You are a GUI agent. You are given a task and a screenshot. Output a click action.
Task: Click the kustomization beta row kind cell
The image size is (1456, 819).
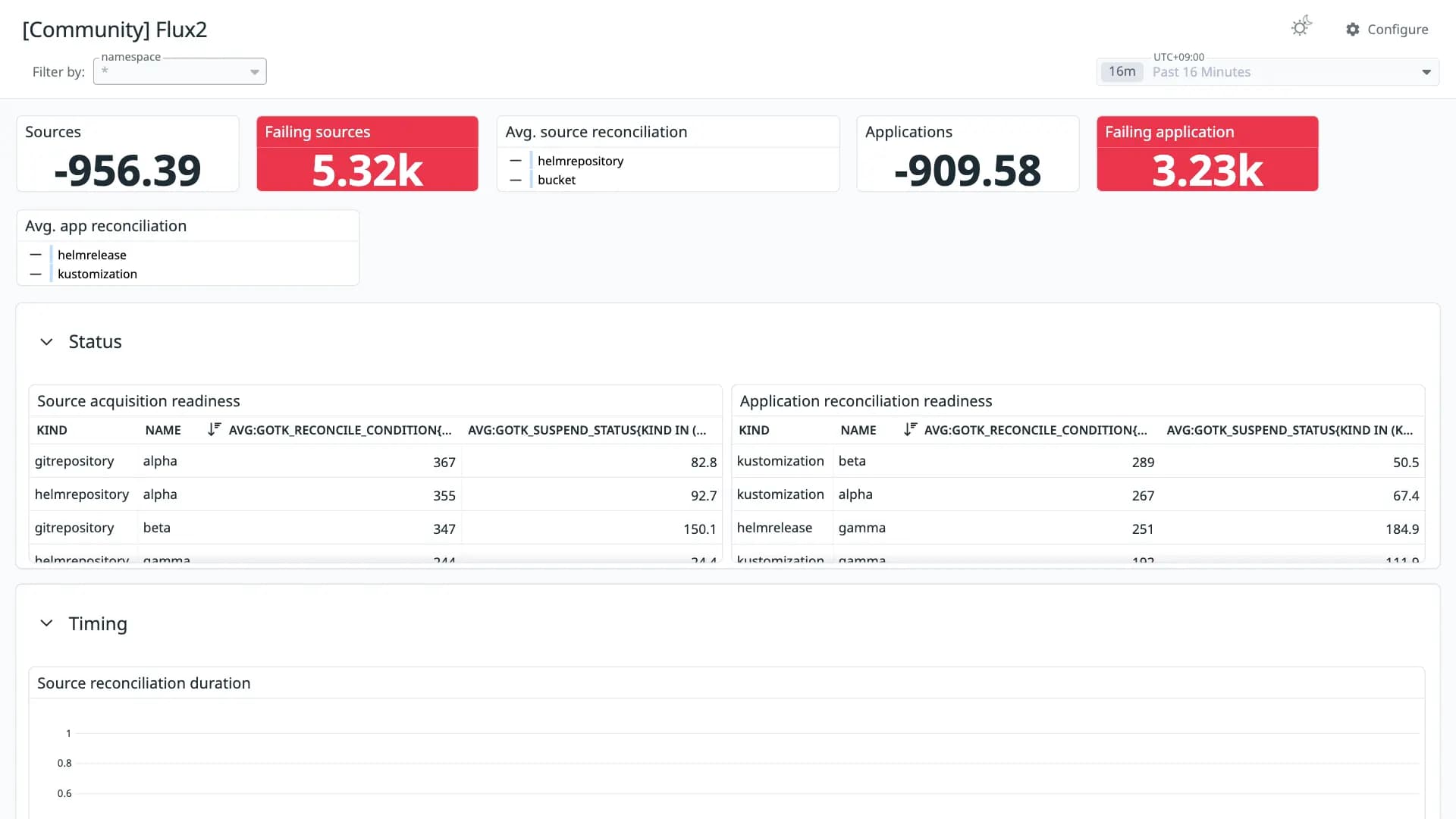click(780, 461)
